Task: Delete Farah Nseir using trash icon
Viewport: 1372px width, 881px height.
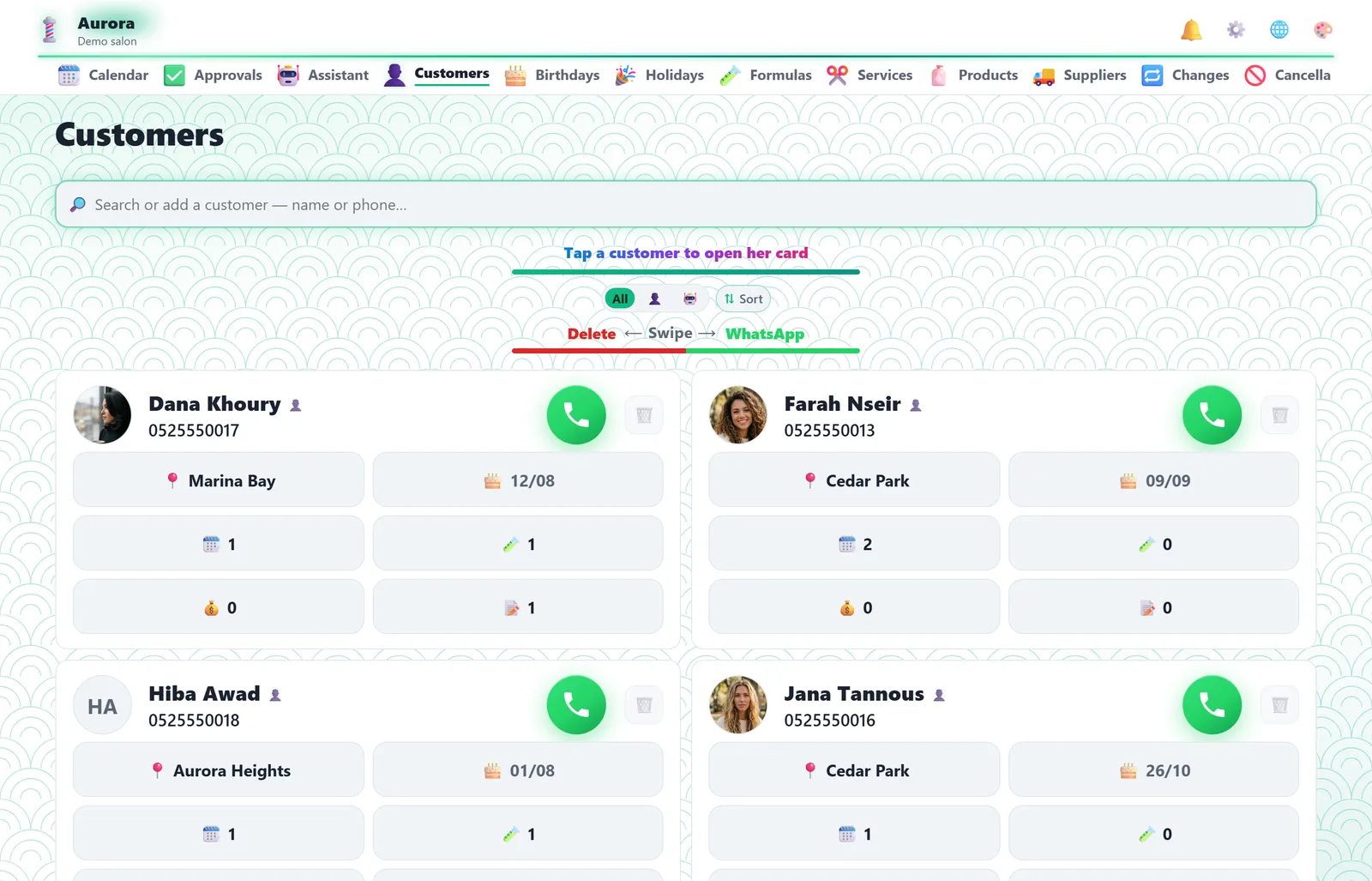Action: point(1279,415)
